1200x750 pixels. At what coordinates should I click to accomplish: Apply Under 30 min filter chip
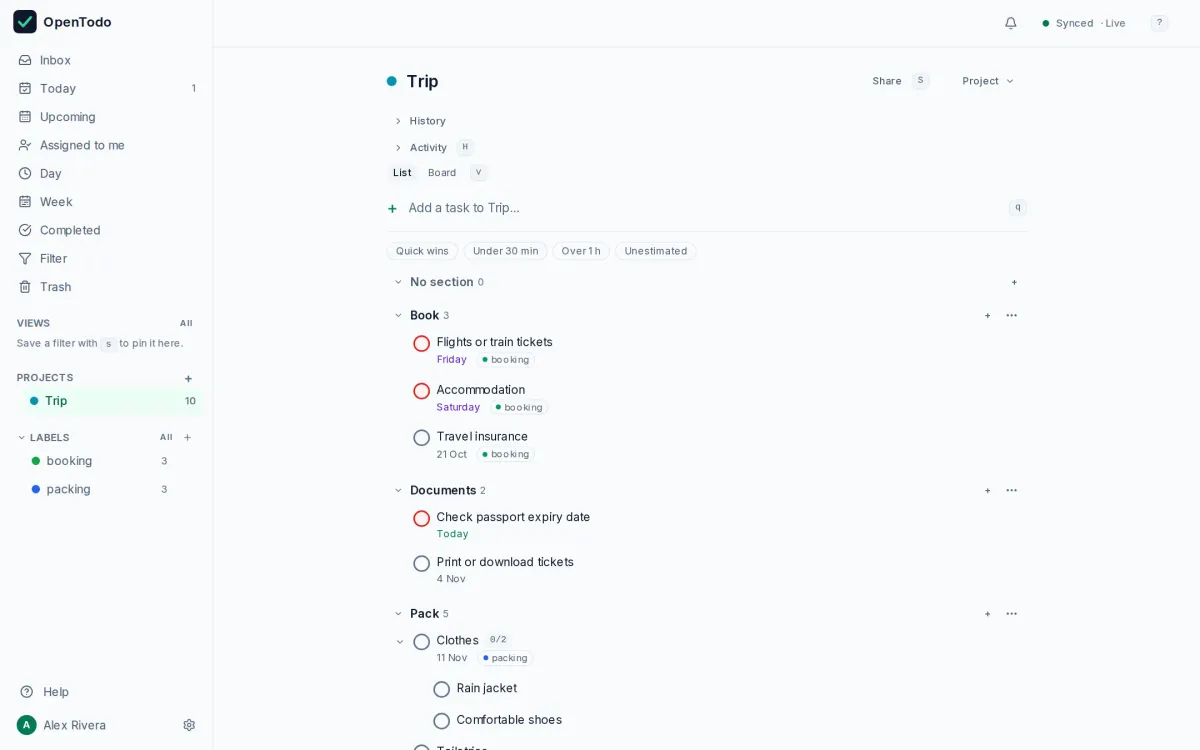(x=506, y=251)
